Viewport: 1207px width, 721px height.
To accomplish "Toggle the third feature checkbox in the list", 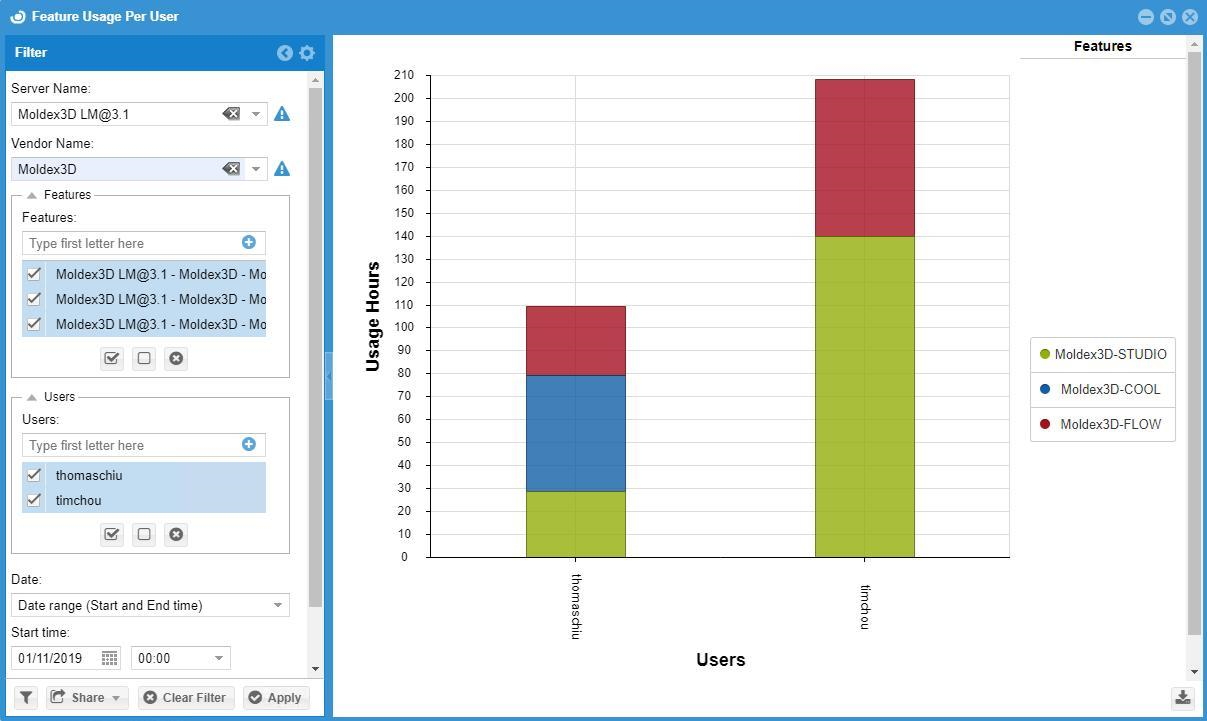I will 34,324.
